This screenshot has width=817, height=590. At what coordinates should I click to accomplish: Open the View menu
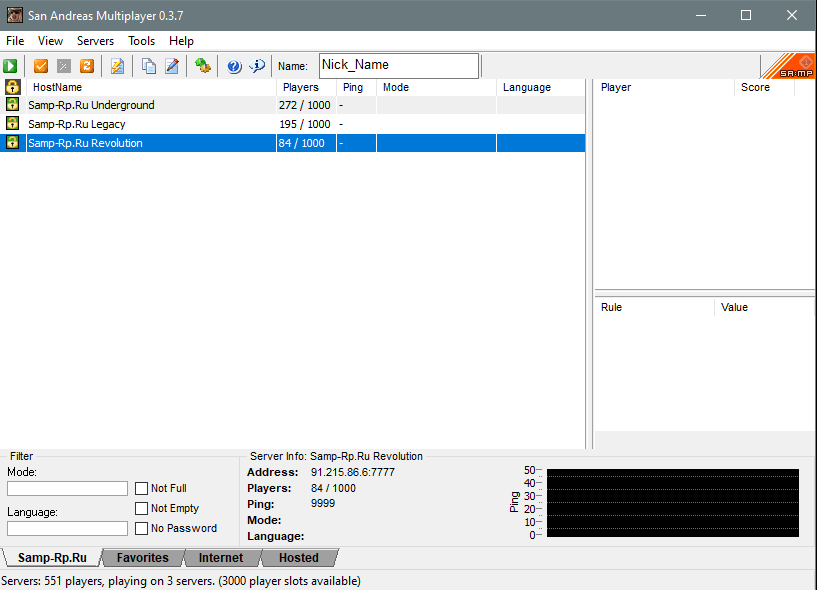(x=50, y=41)
